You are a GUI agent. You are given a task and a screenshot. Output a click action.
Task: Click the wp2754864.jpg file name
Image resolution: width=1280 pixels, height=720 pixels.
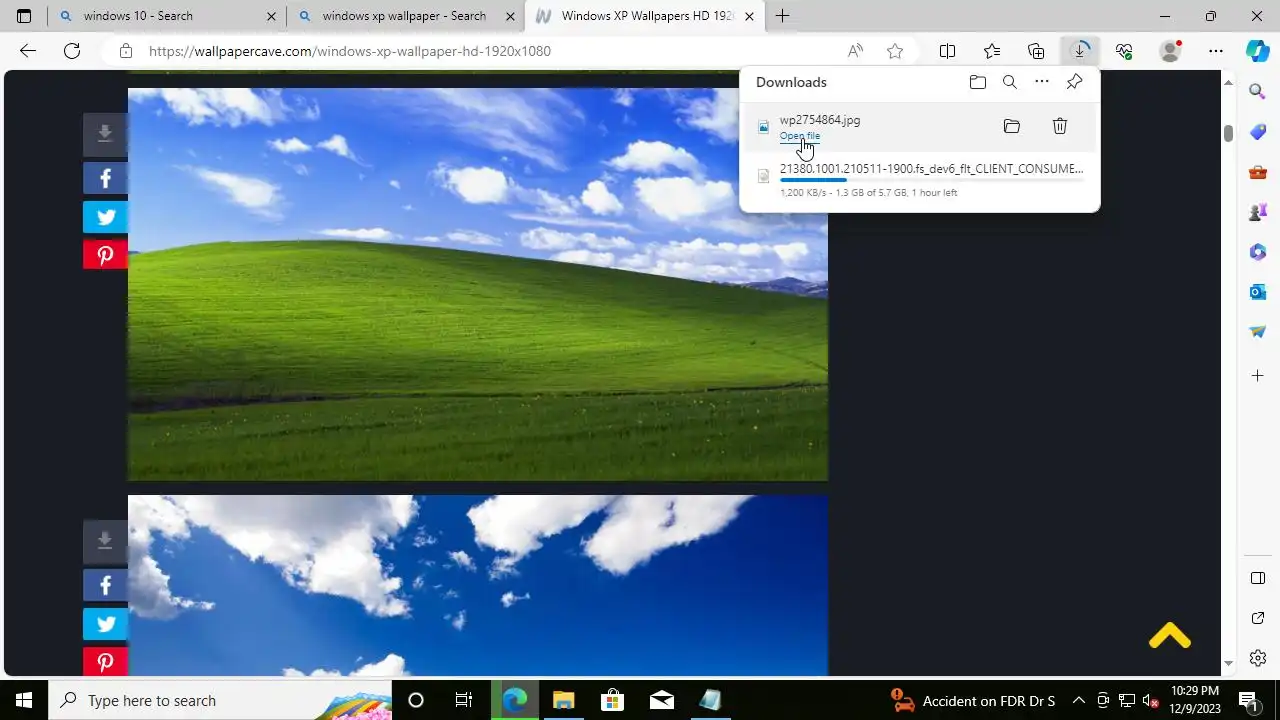pos(820,120)
